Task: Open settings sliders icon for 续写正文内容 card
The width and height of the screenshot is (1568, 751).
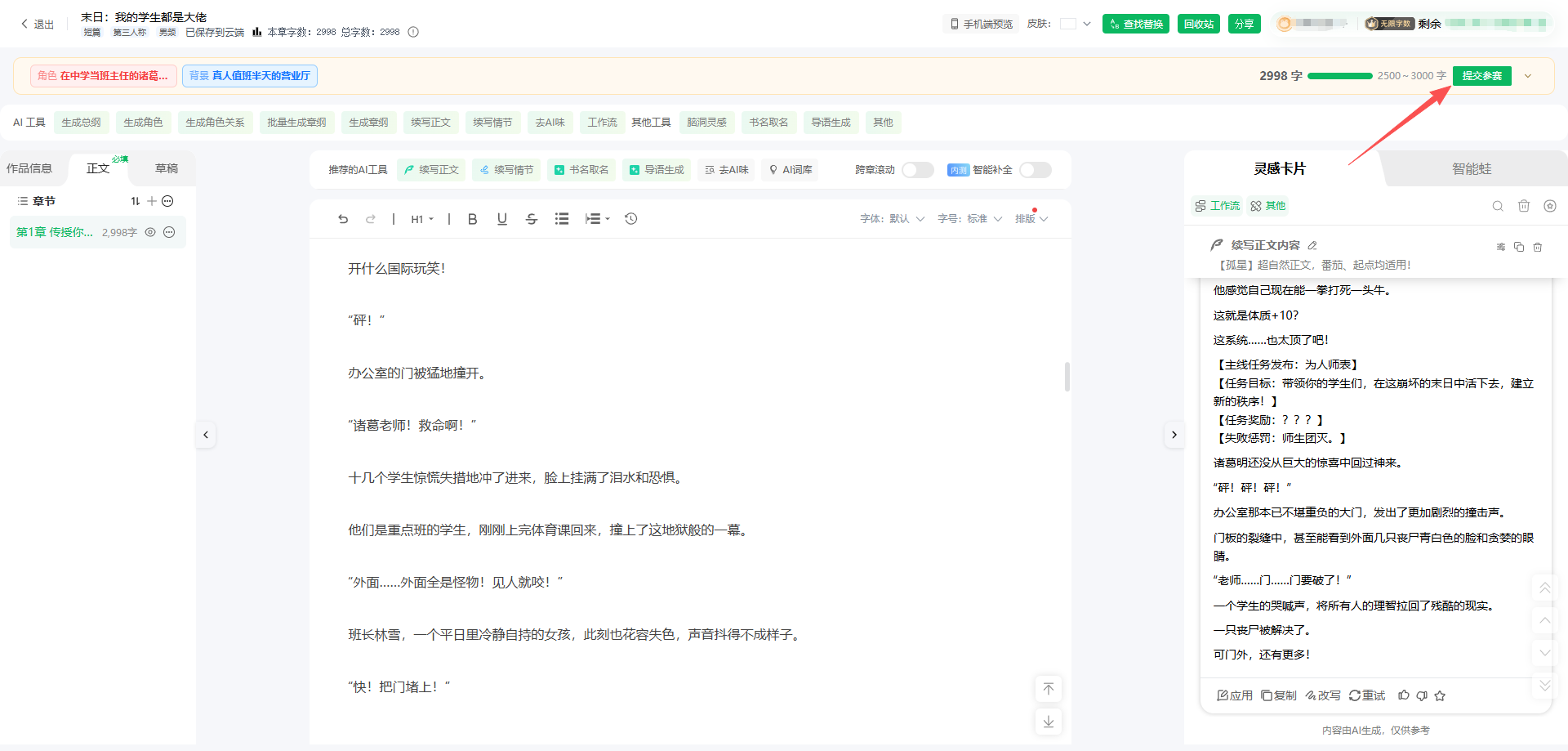Action: (1500, 247)
